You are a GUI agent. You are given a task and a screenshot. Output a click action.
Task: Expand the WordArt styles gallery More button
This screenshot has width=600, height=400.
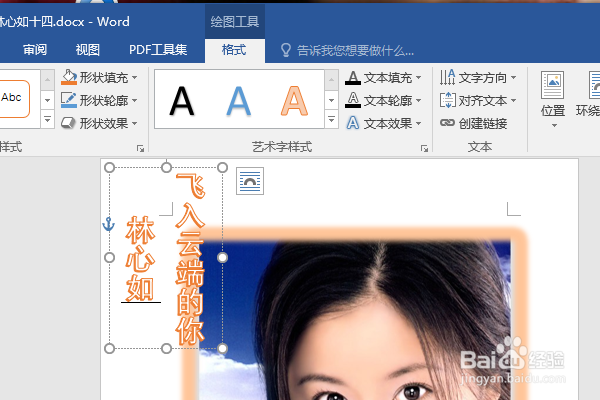point(331,119)
